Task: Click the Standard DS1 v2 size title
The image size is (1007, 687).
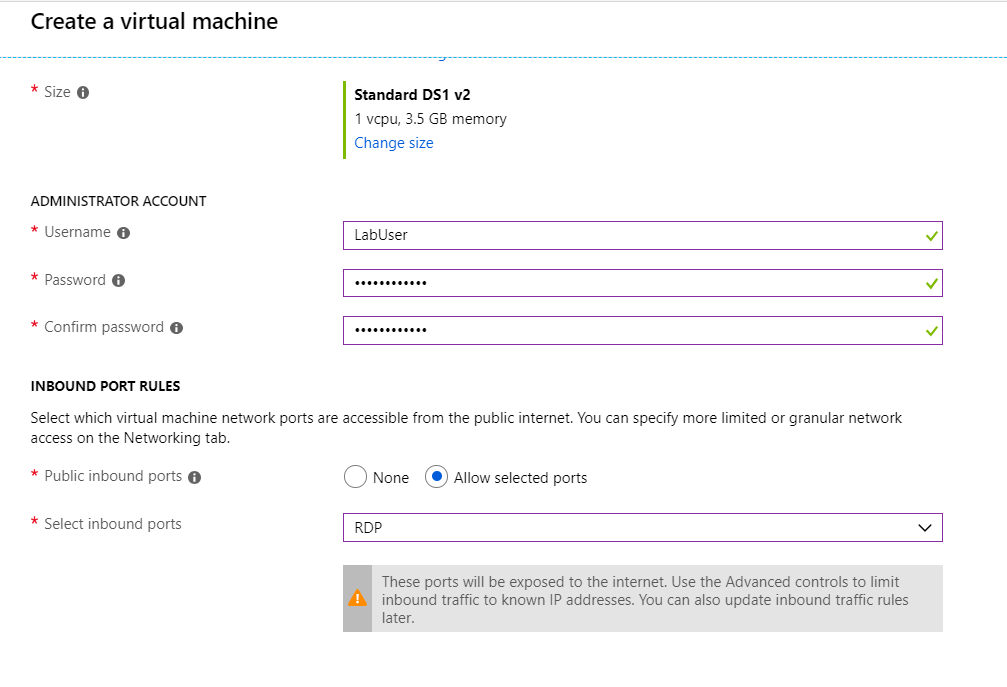Action: click(412, 95)
